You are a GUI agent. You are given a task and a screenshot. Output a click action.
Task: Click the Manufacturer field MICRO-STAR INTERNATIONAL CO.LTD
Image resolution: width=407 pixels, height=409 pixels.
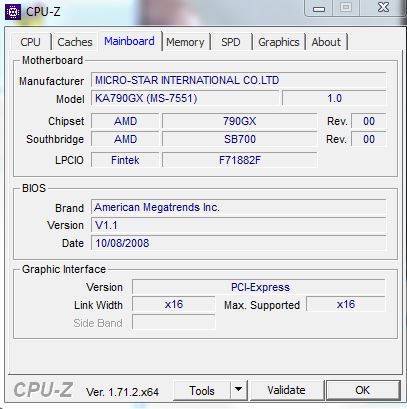[x=239, y=80]
